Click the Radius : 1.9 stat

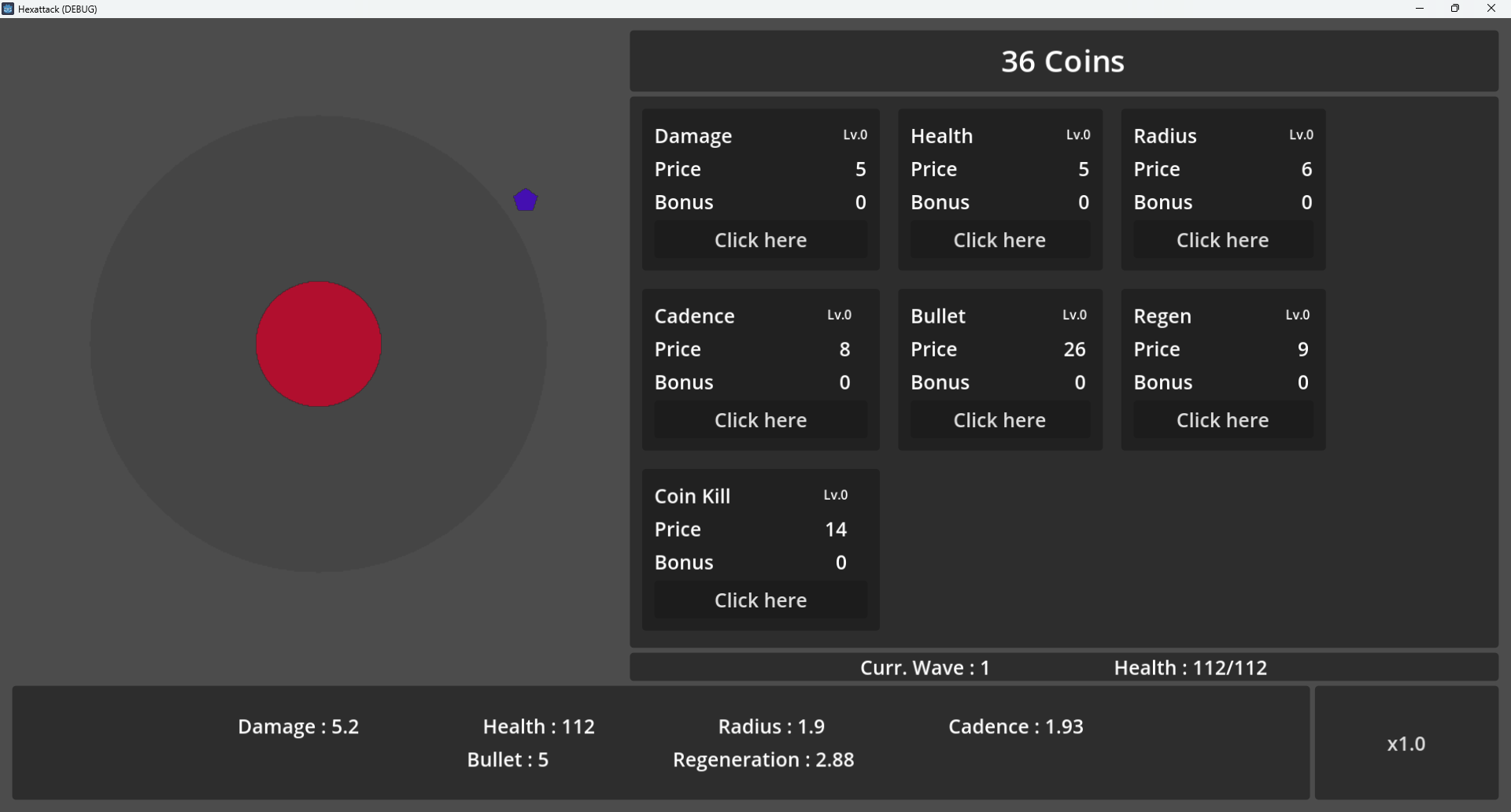click(771, 726)
